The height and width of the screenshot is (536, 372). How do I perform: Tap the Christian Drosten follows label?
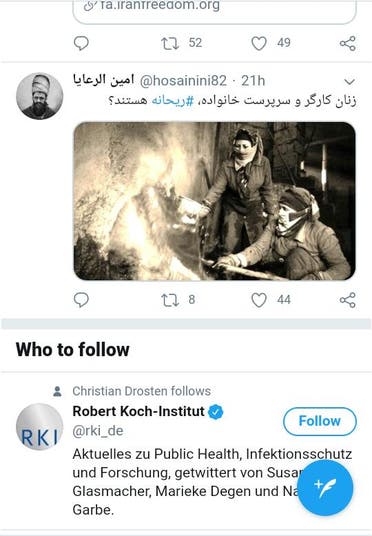pyautogui.click(x=142, y=391)
